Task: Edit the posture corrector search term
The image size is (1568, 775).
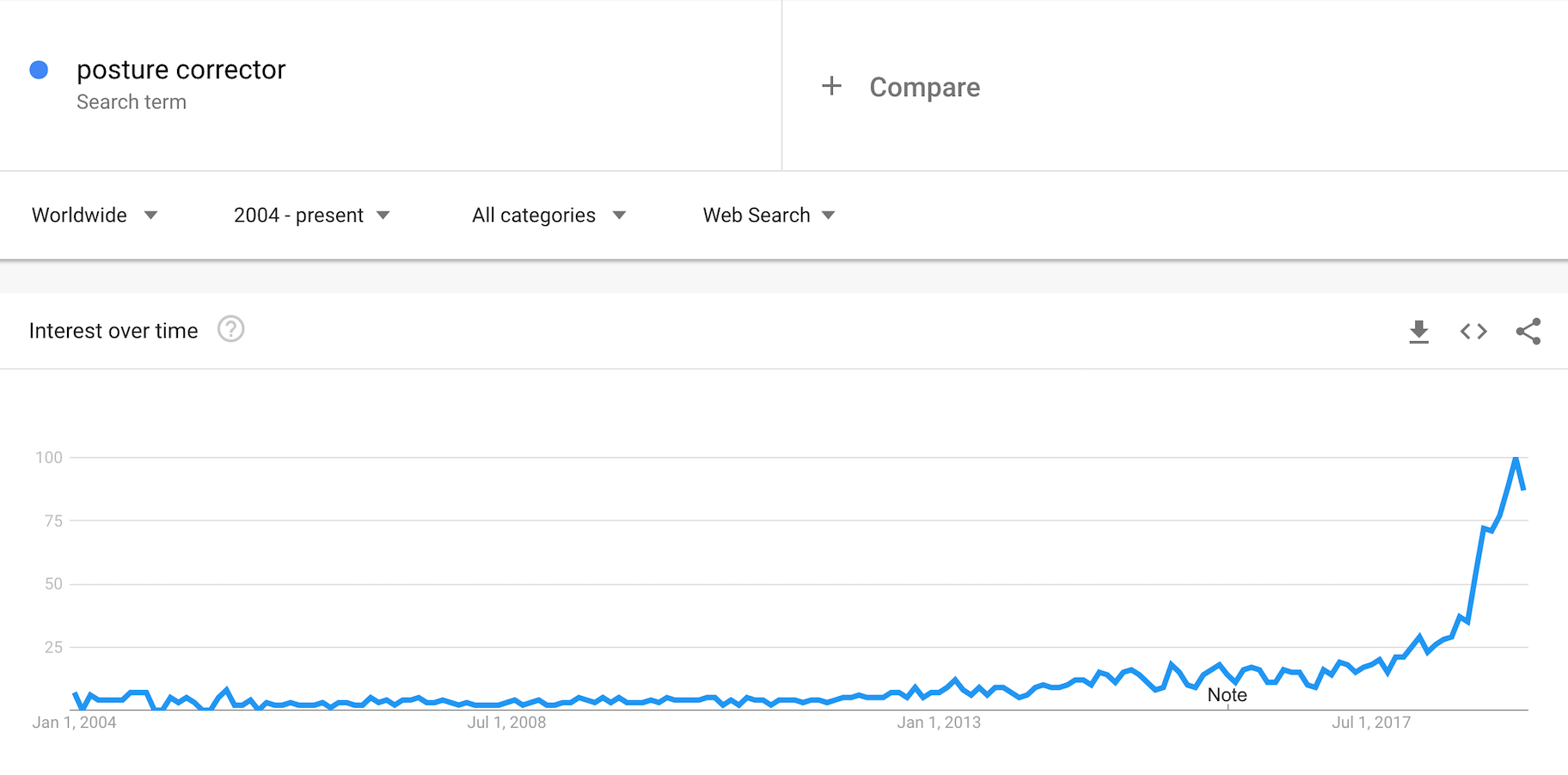Action: [181, 70]
